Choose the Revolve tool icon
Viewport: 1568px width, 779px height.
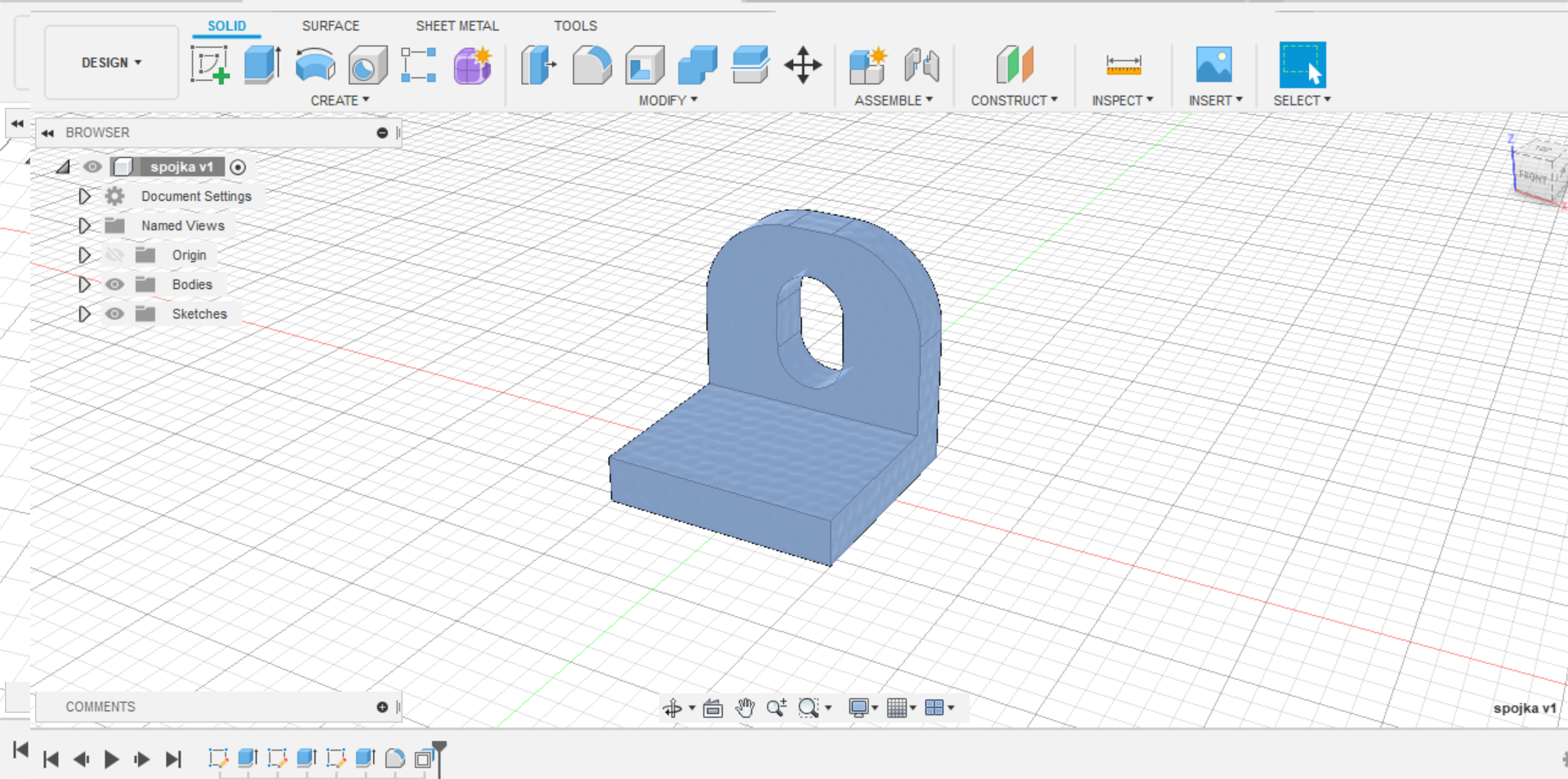click(315, 65)
